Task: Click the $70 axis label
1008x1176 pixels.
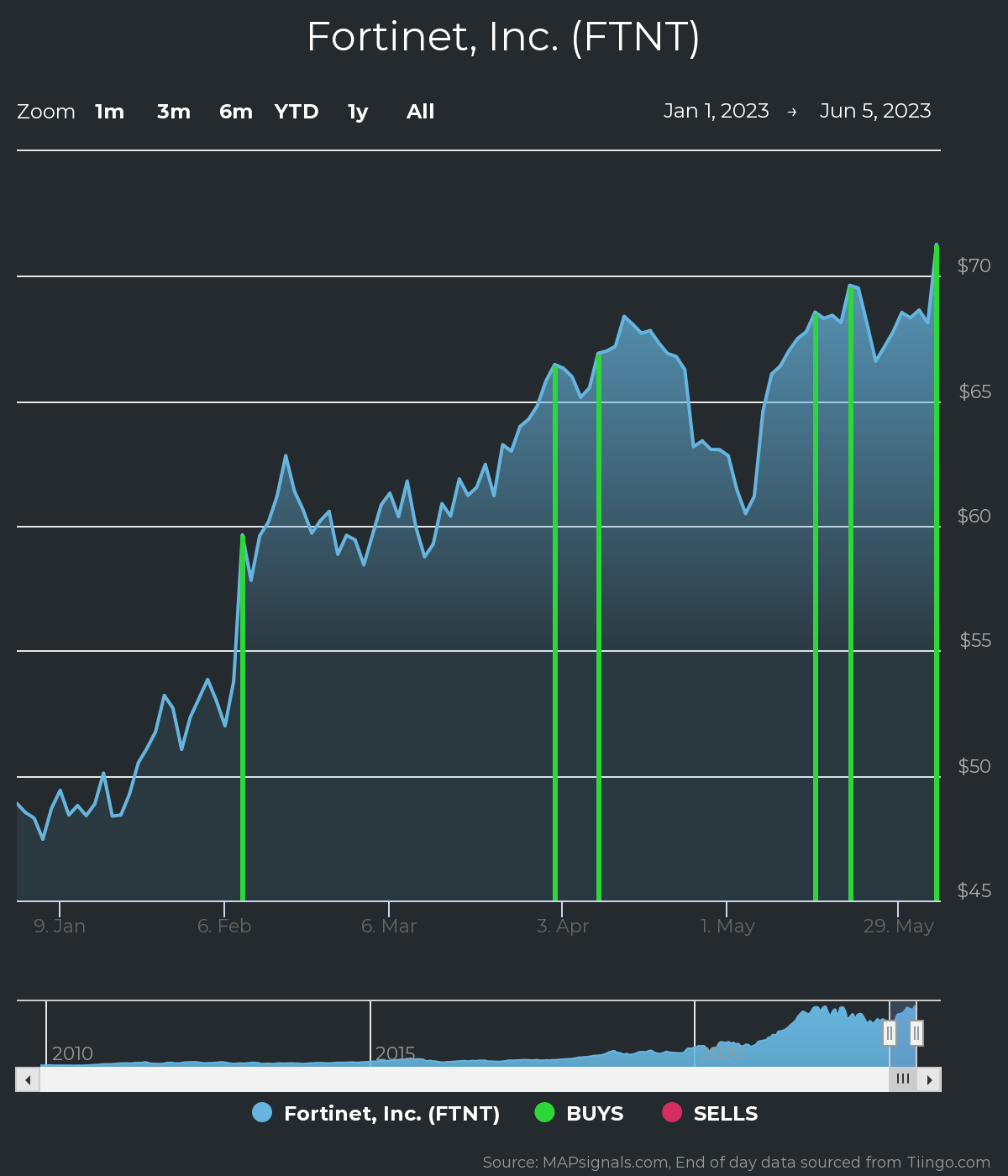Action: click(x=974, y=265)
